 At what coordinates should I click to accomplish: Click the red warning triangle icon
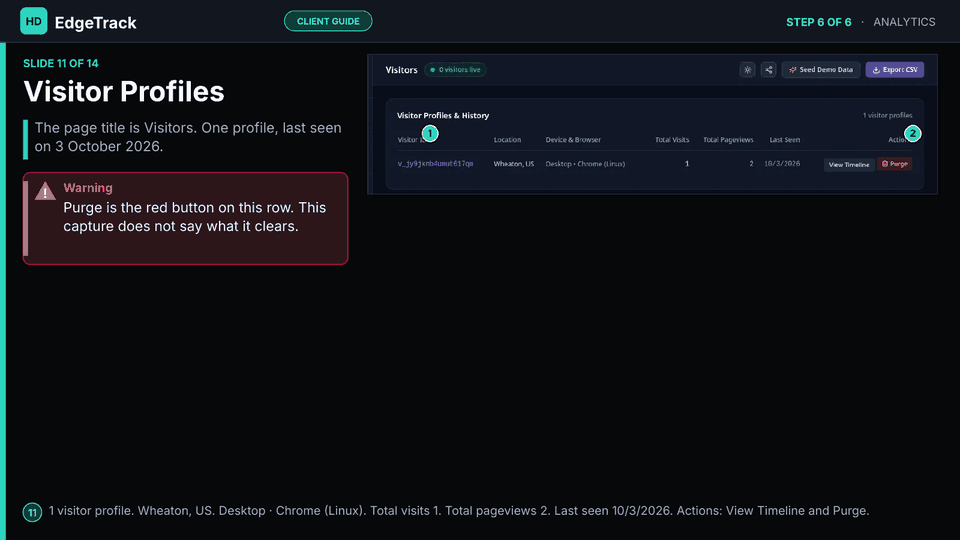(45, 192)
